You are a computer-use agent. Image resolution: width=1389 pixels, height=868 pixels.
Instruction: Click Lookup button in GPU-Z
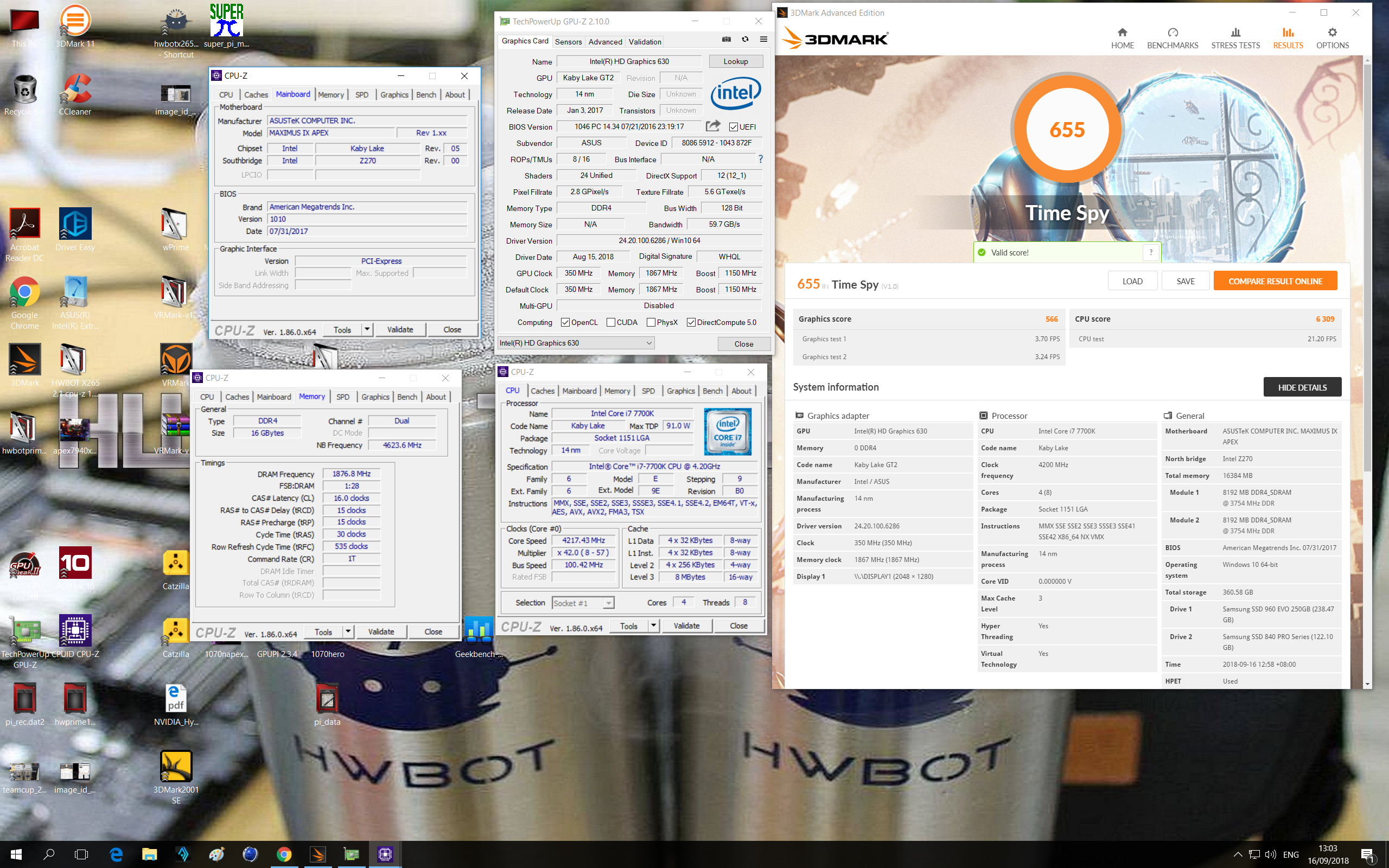[736, 61]
